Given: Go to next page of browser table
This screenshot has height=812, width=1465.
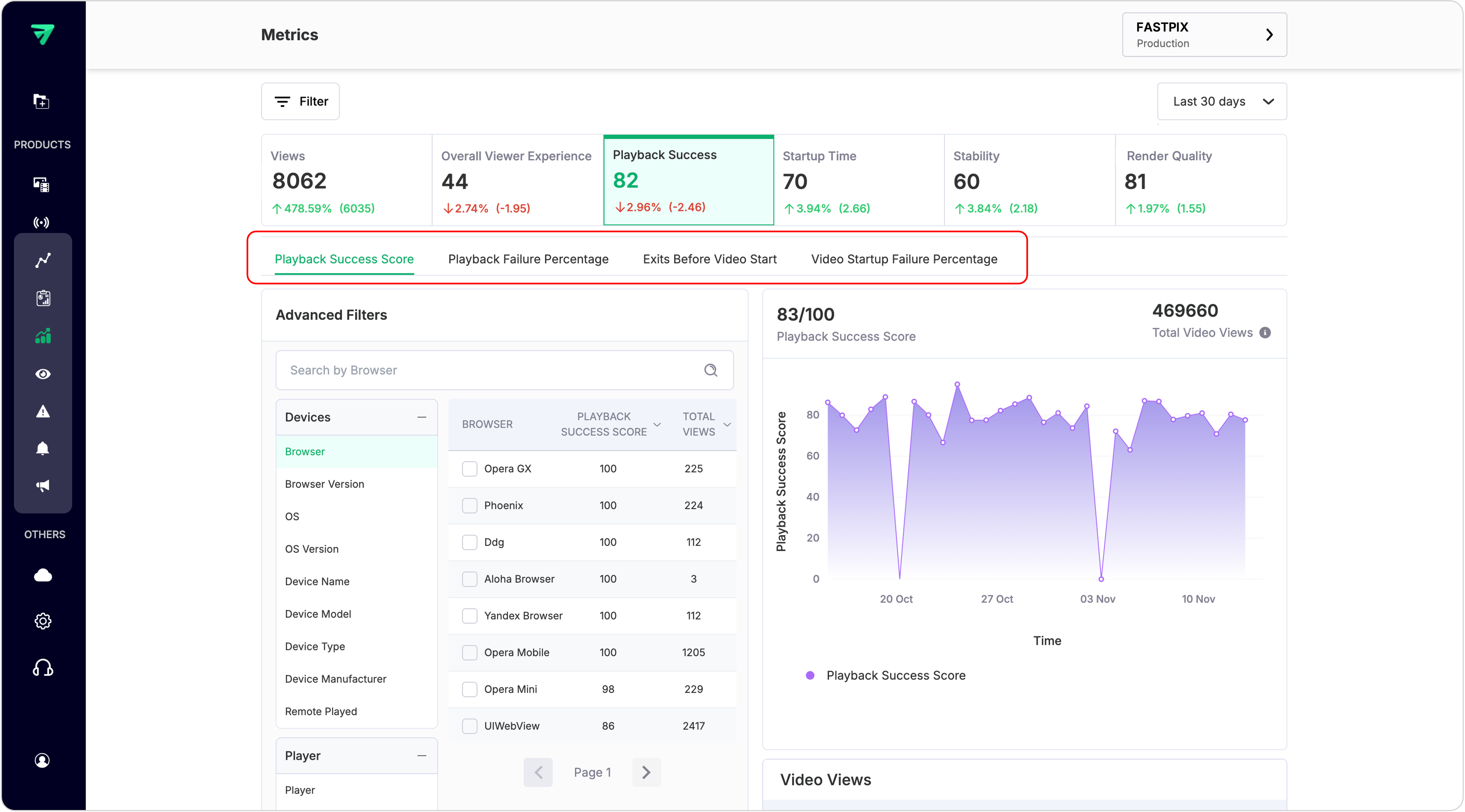Looking at the screenshot, I should 646,772.
